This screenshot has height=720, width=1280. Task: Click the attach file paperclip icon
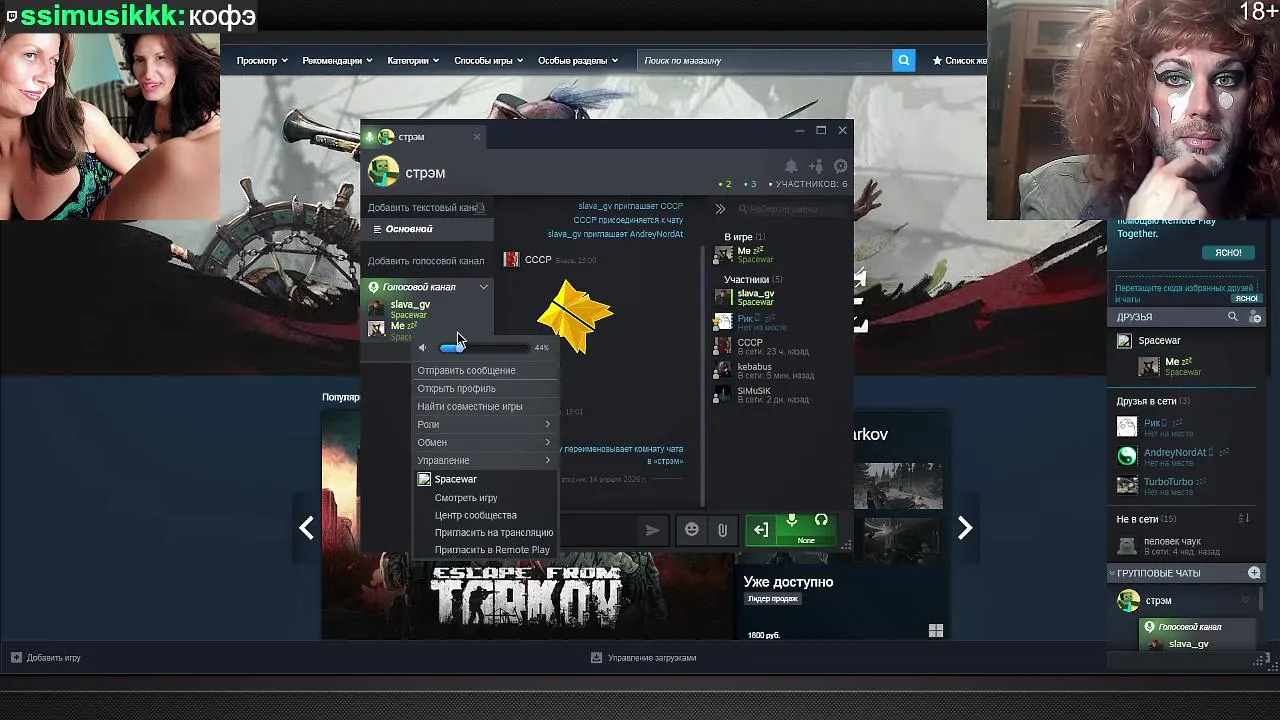click(722, 530)
